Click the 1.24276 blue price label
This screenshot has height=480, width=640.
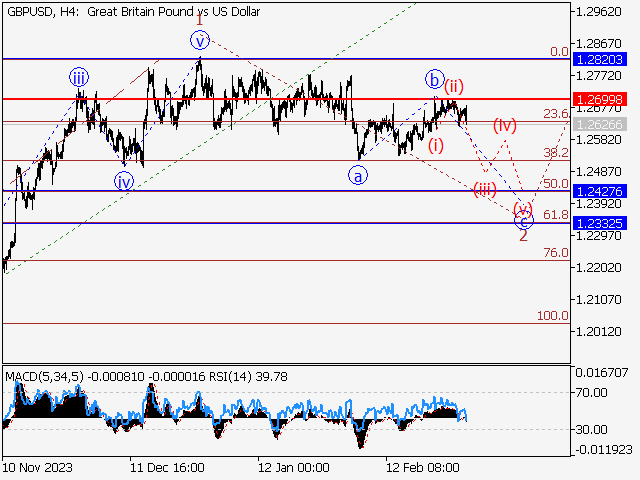(x=599, y=191)
